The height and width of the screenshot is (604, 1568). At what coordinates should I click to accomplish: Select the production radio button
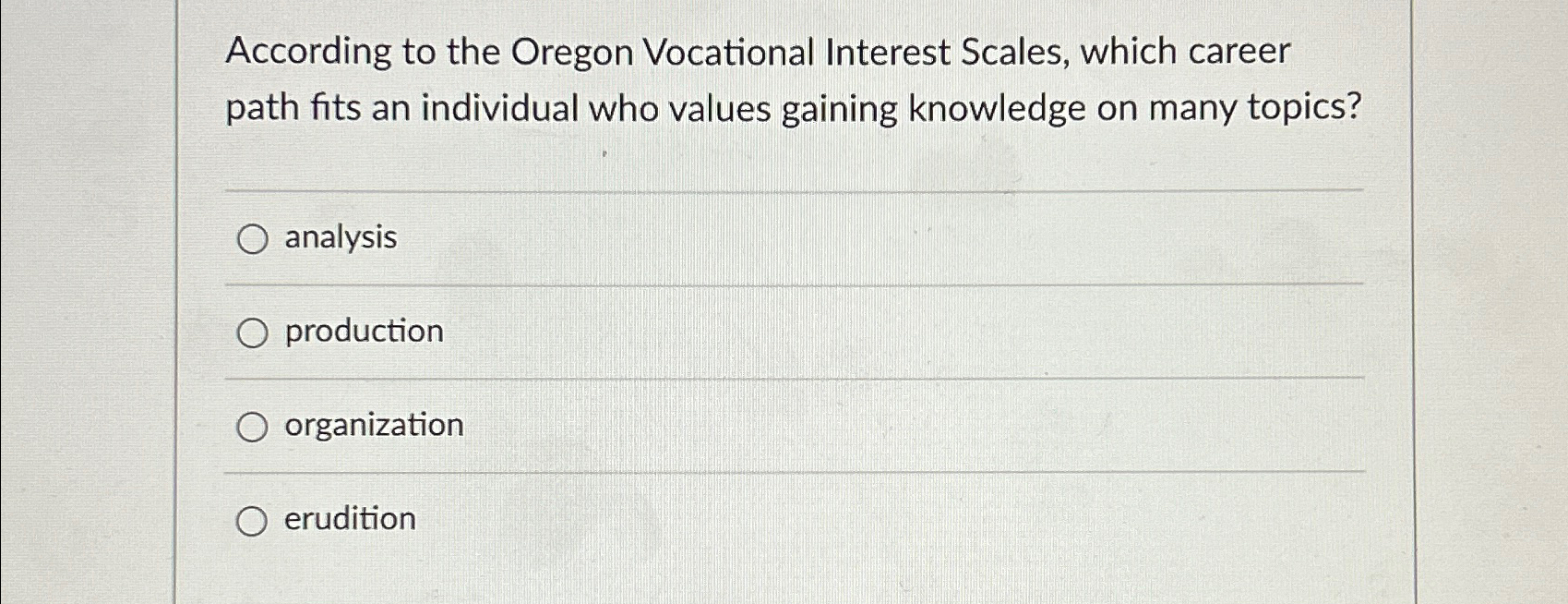click(x=252, y=333)
